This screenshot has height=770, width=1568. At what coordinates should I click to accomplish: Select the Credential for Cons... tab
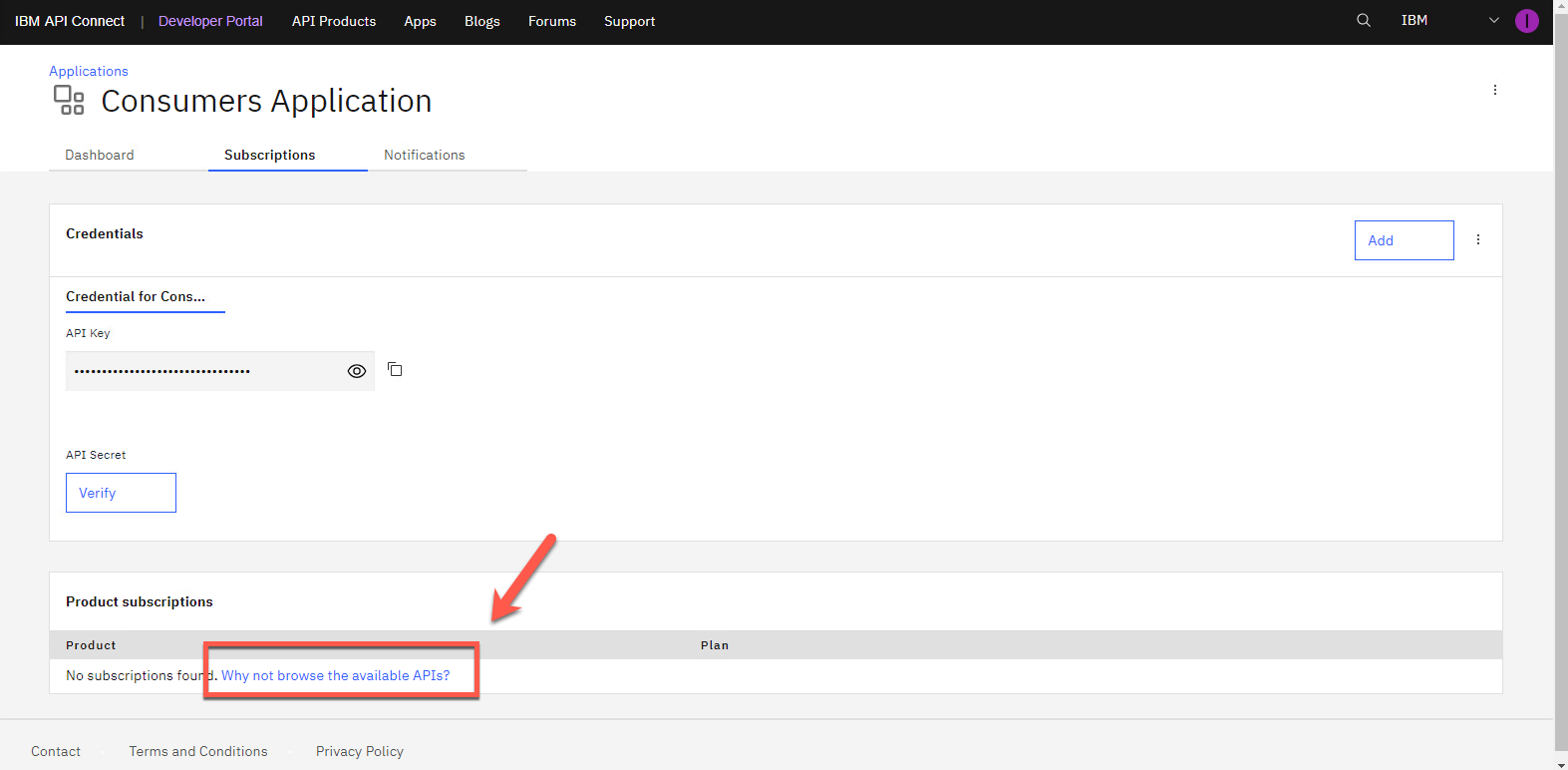136,296
